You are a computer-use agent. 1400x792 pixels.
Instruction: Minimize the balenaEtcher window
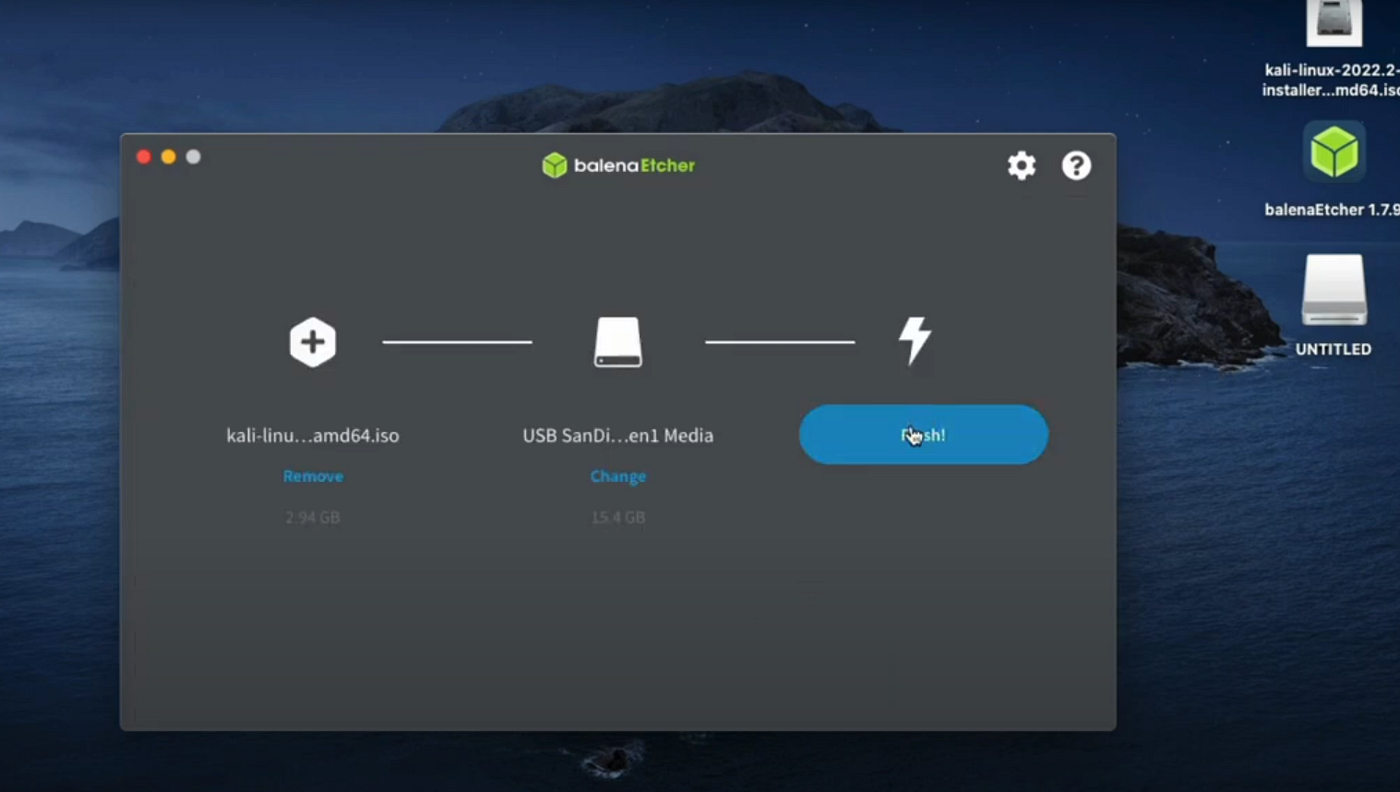click(x=168, y=157)
